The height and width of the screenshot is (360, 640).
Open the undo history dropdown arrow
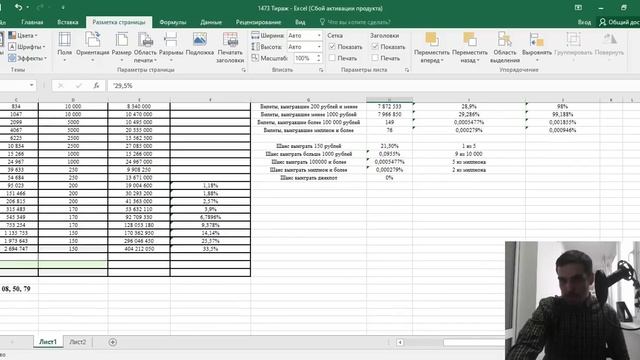click(27, 7)
